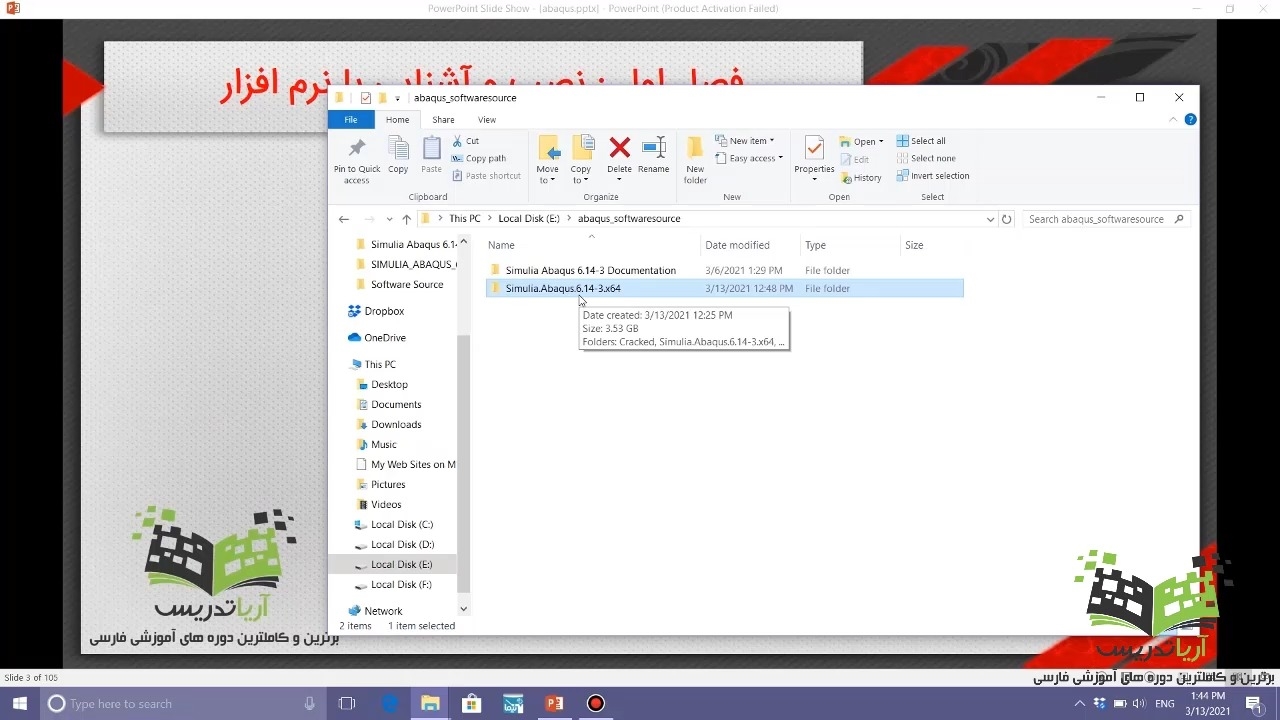Click the red Delete icon in ribbon
This screenshot has height=720, width=1280.
(619, 150)
